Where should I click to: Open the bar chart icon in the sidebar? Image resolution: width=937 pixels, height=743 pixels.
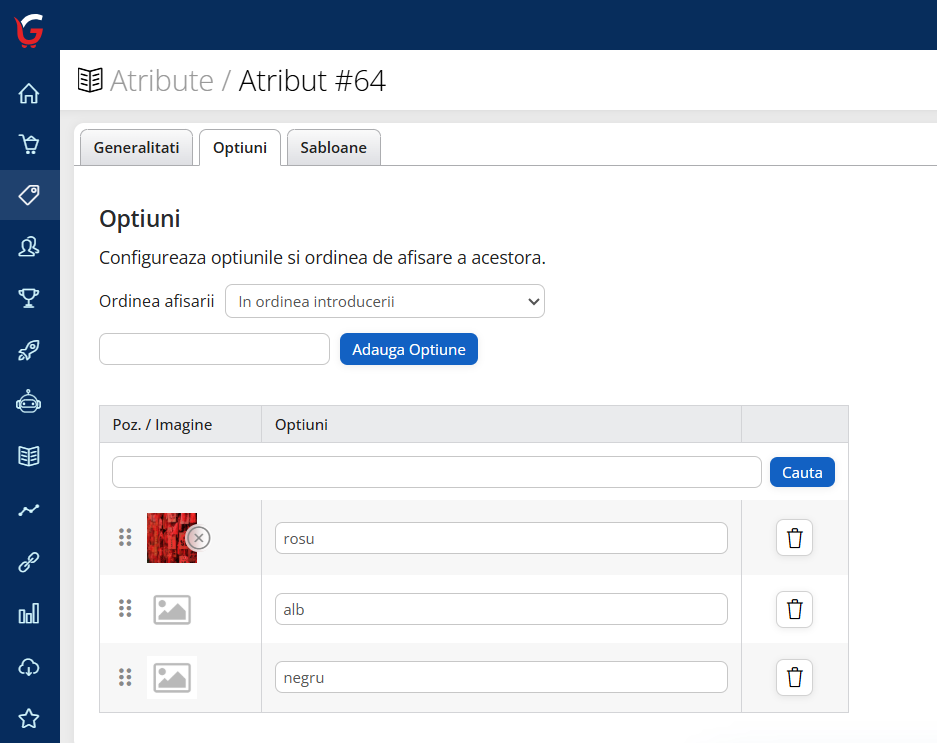click(29, 613)
